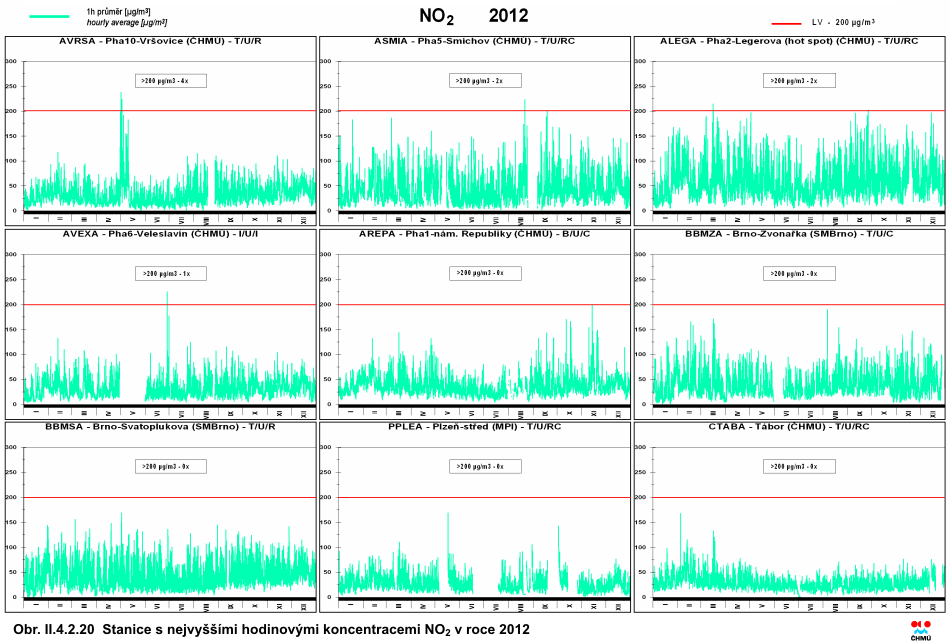The width and height of the screenshot is (950, 641).
Task: Click the exceedance count box in ASMIA chart
Action: [x=485, y=80]
